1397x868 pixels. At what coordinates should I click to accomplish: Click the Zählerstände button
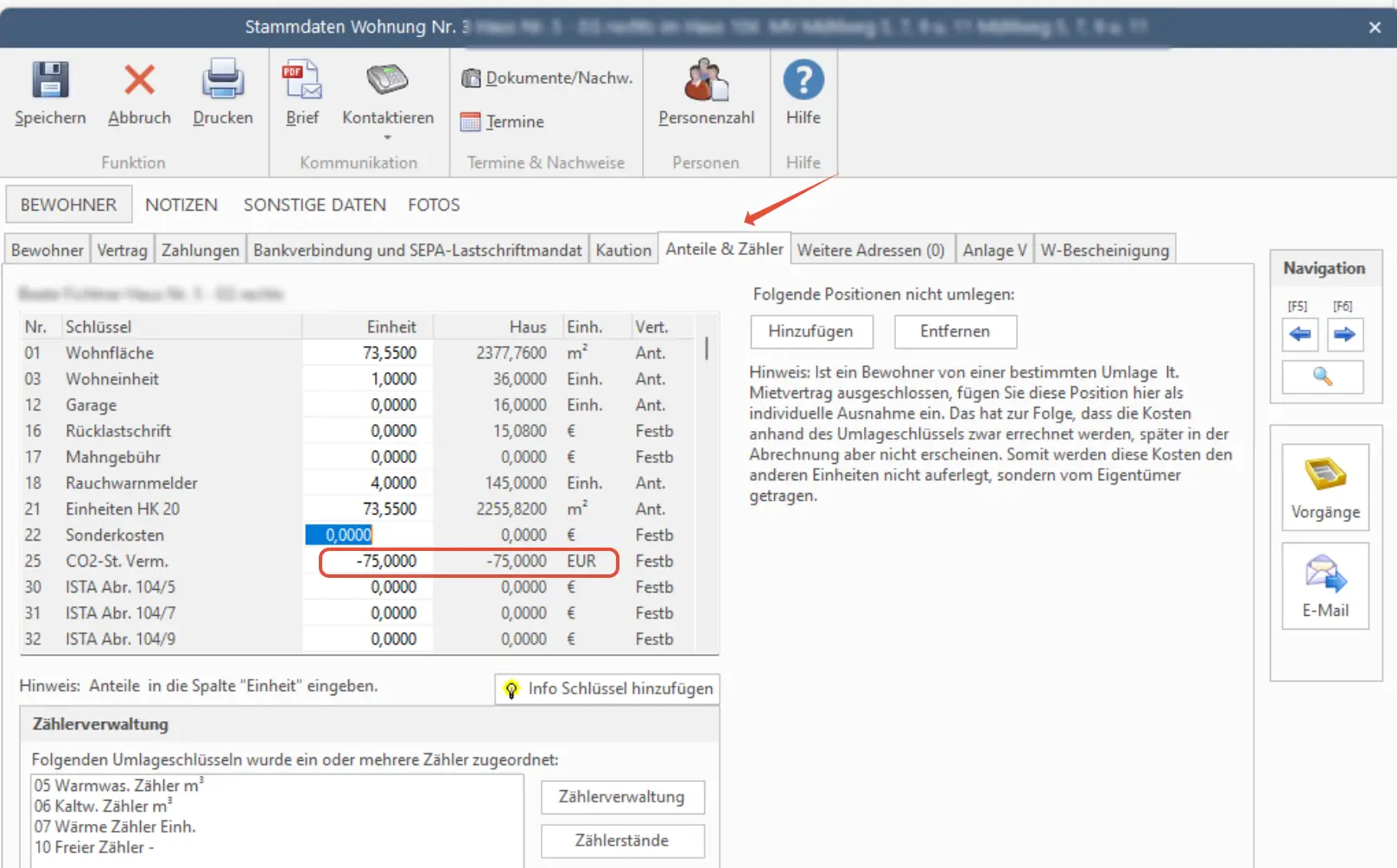point(622,840)
